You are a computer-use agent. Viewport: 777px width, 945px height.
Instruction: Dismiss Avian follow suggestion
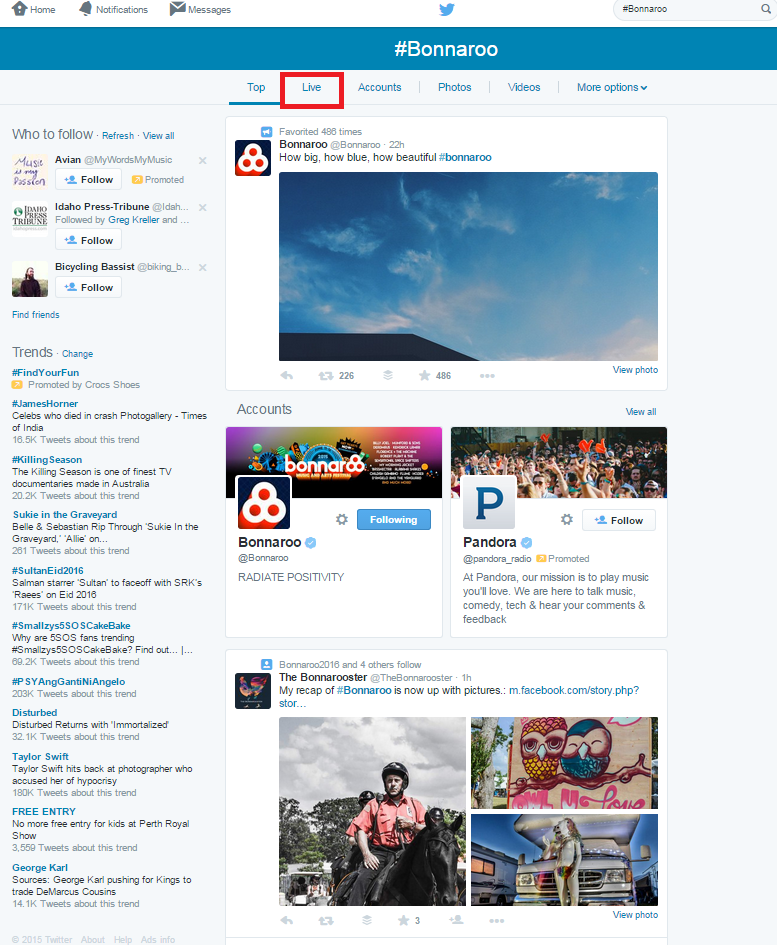(203, 160)
